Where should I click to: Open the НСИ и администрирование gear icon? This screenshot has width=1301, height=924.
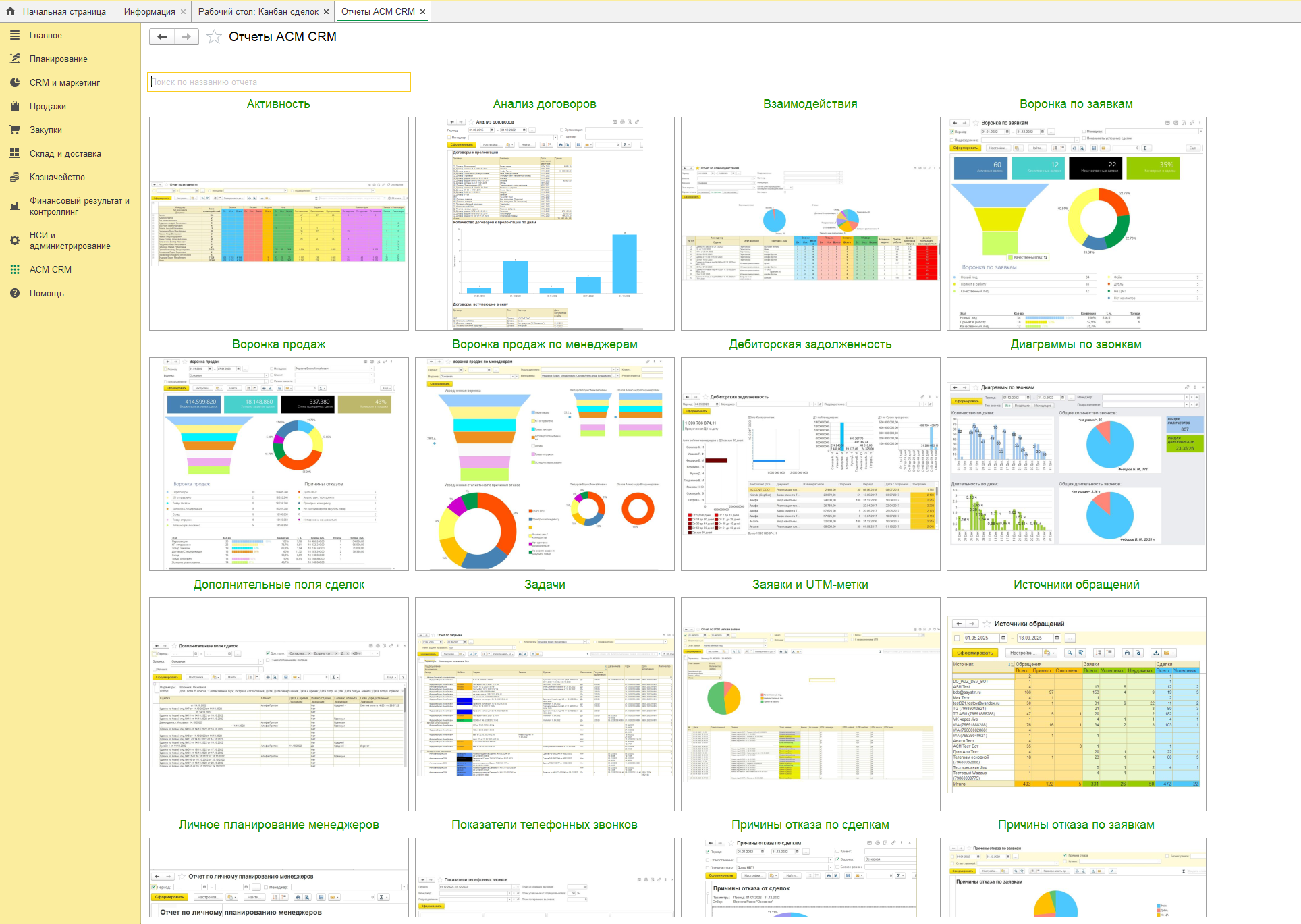15,240
